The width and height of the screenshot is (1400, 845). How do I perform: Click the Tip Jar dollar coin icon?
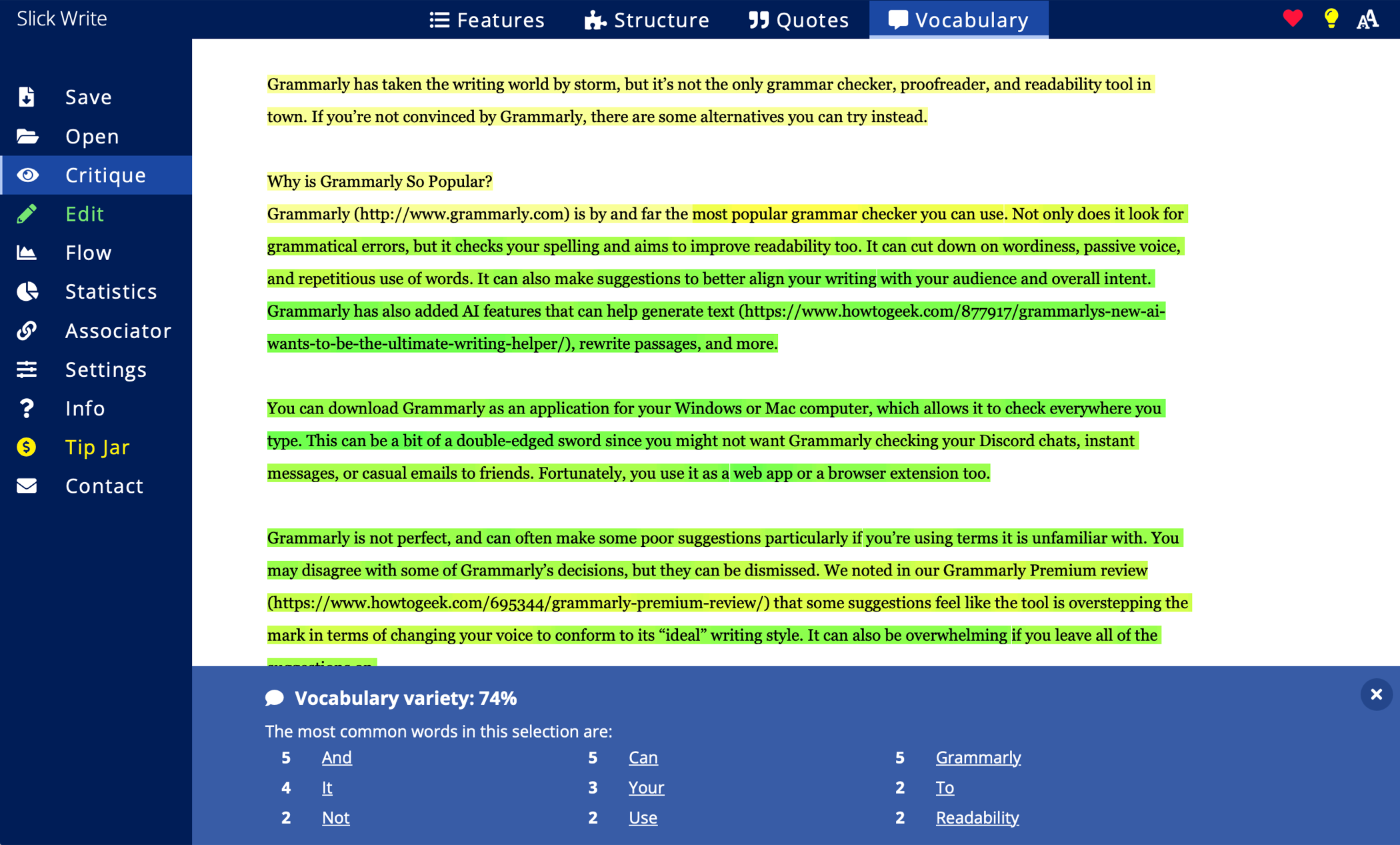27,447
